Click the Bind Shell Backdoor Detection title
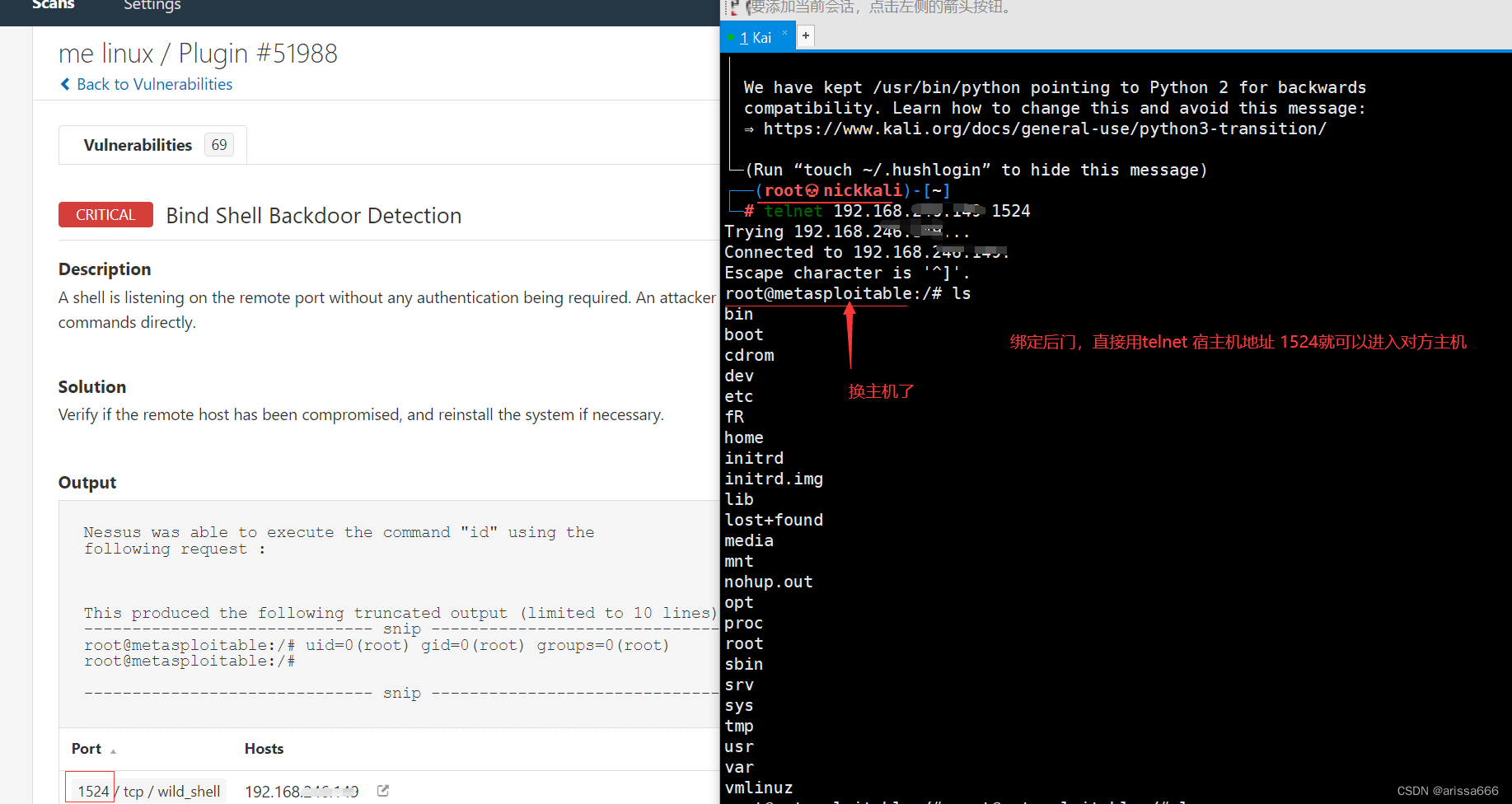 pos(313,216)
